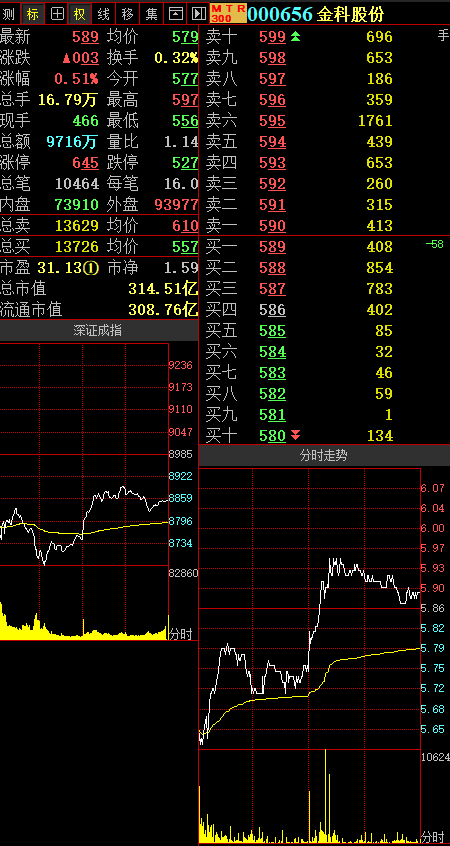The width and height of the screenshot is (450, 846).
Task: Click the 换手 value 0.32%
Action: point(176,58)
